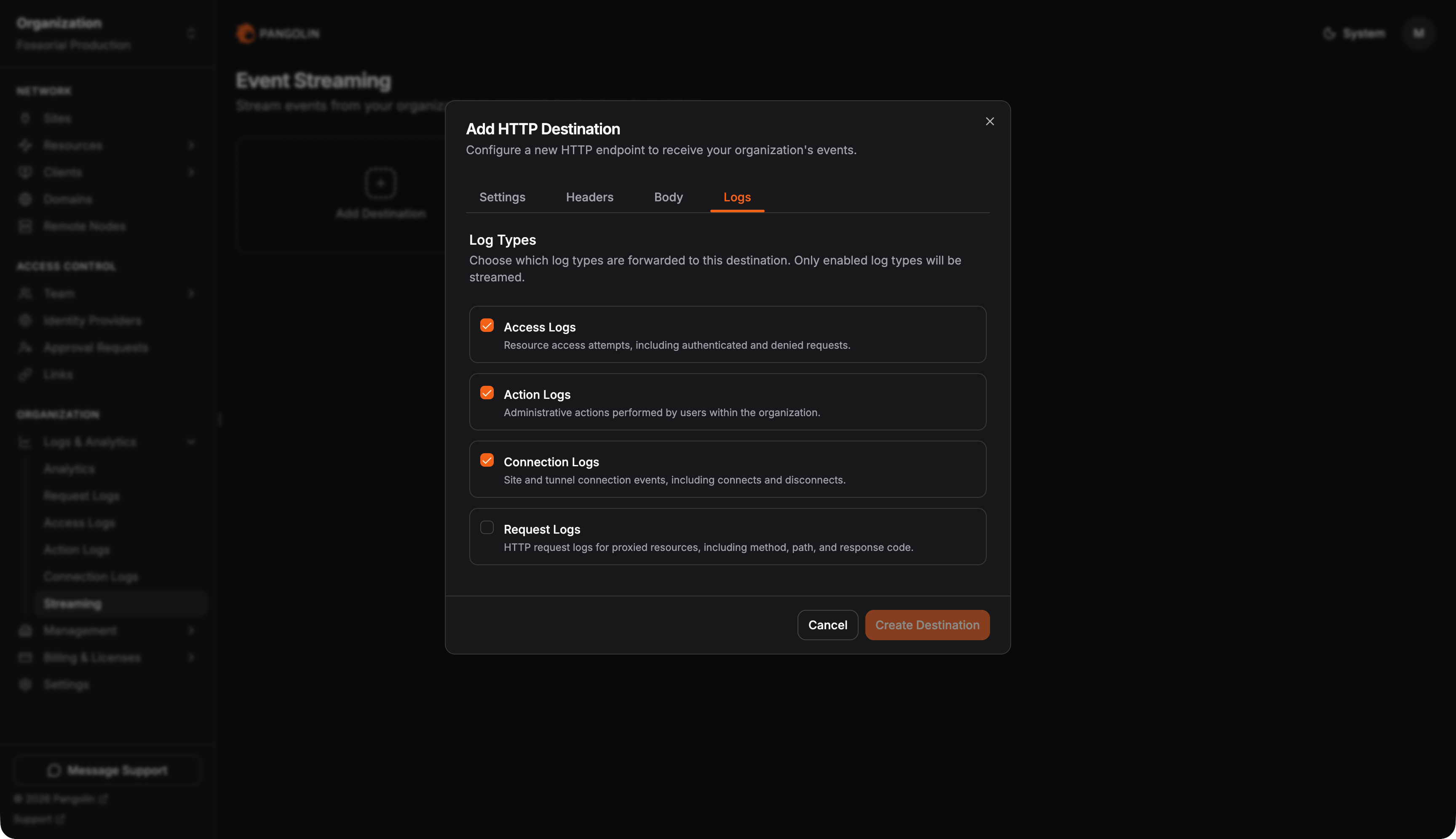Collapse the Logs & Analytics section
Image resolution: width=1456 pixels, height=839 pixels.
[x=191, y=442]
